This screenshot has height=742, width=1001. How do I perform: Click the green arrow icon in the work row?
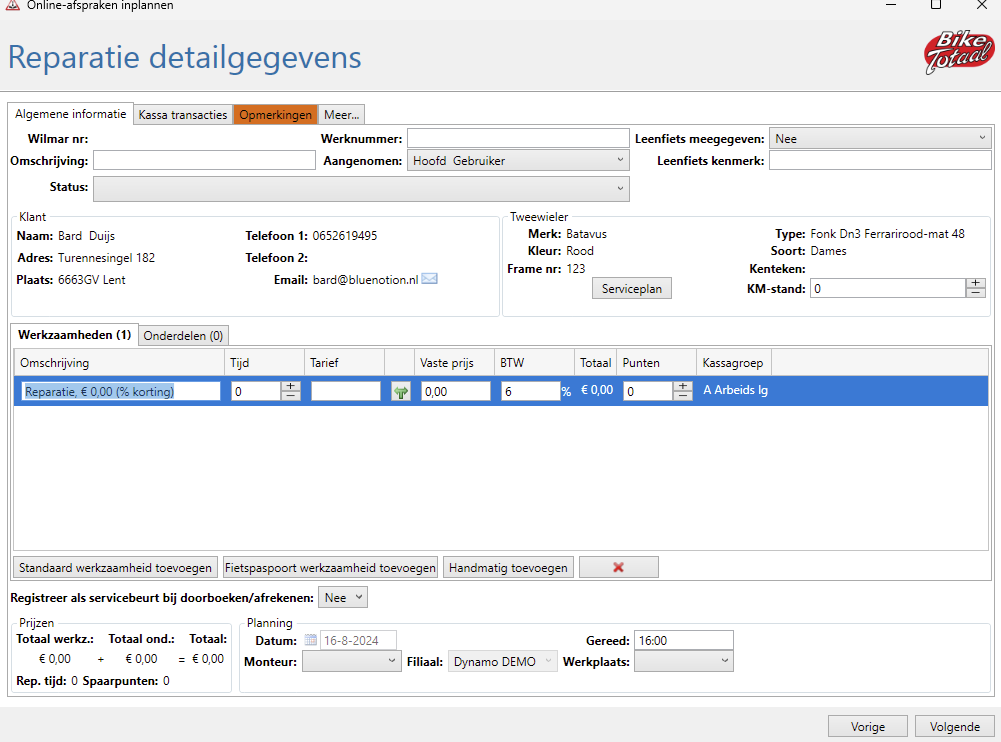click(x=401, y=392)
